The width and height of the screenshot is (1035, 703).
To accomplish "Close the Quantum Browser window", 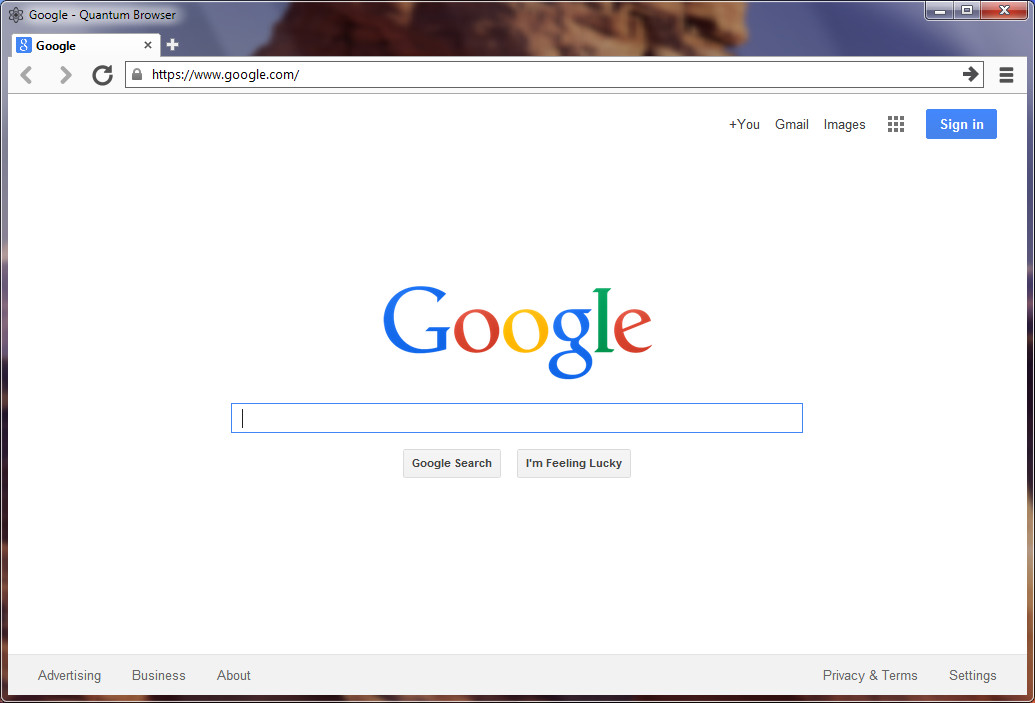I will coord(1004,11).
